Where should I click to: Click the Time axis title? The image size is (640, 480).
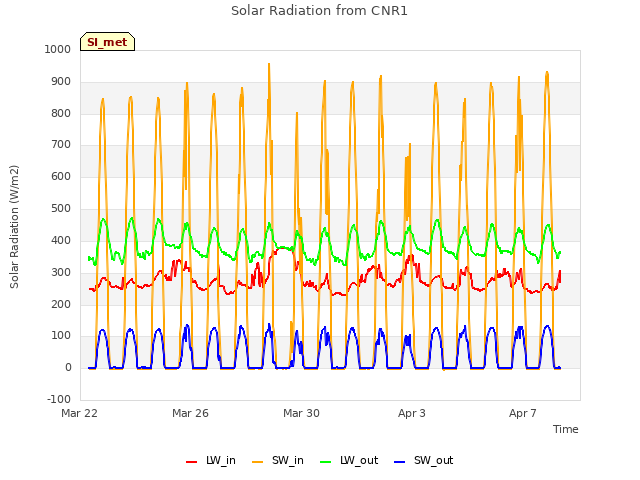tap(566, 429)
